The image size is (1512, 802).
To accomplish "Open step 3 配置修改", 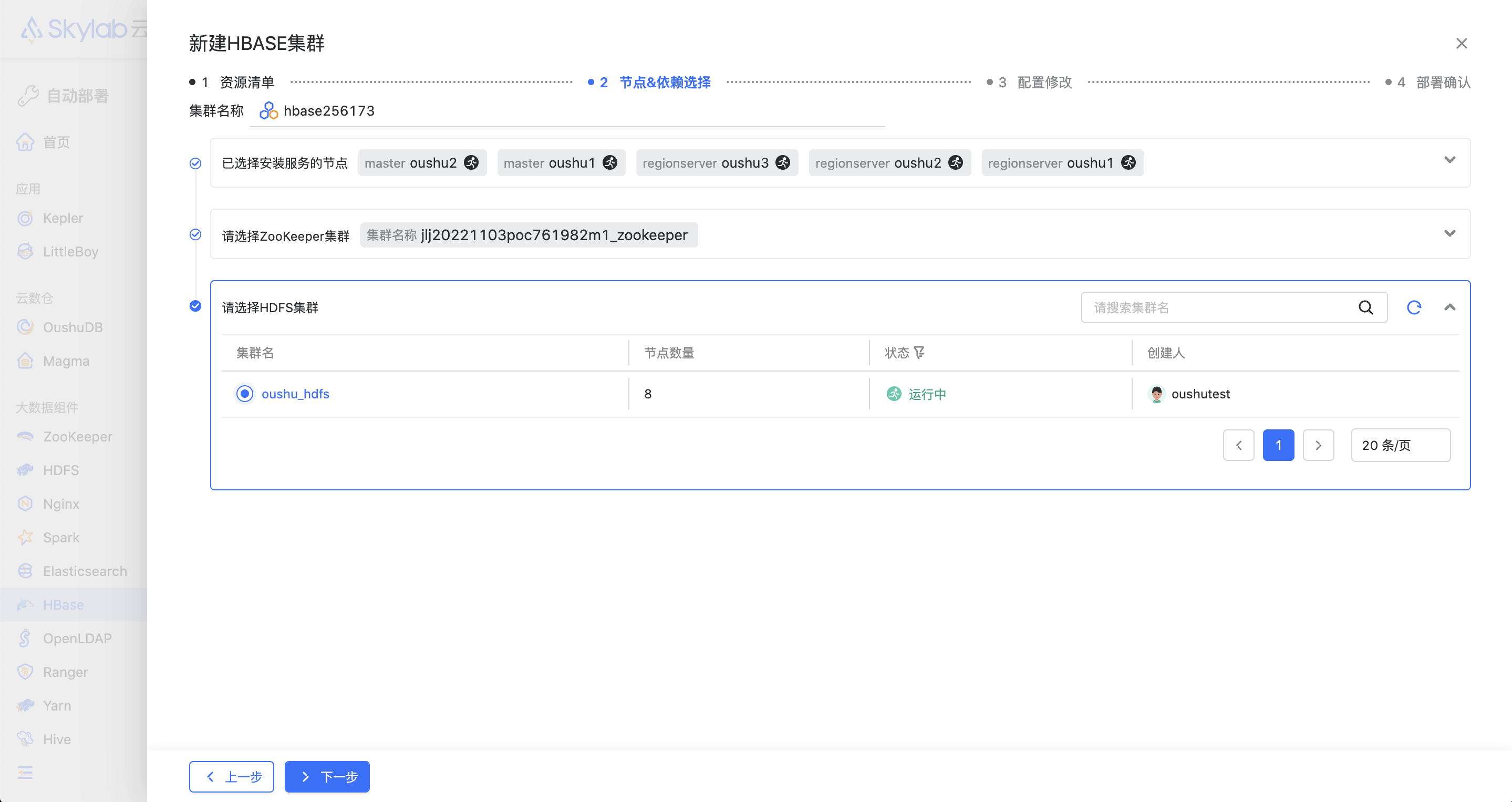I will (1030, 82).
